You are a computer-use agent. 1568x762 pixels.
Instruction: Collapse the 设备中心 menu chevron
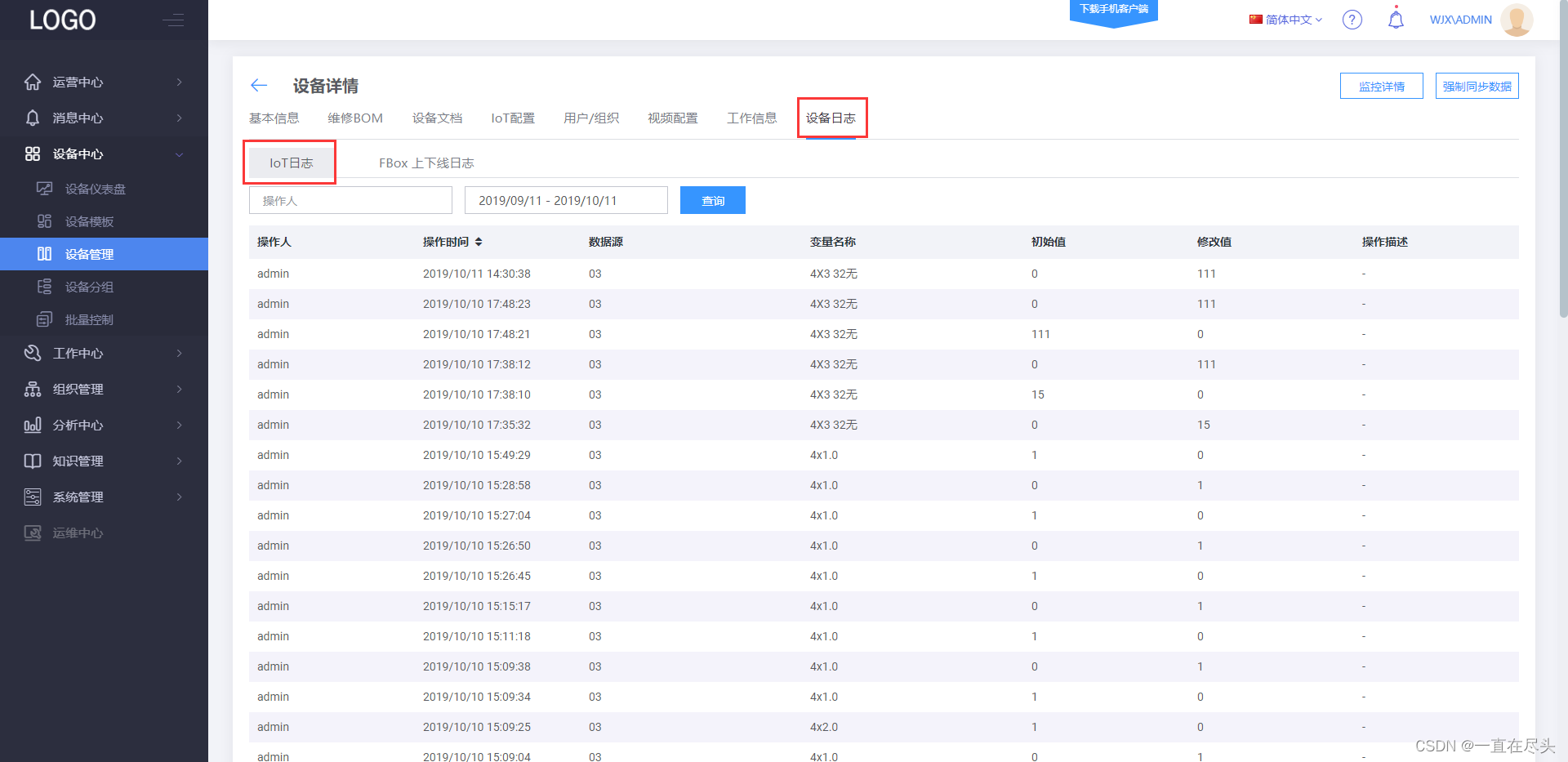click(179, 154)
